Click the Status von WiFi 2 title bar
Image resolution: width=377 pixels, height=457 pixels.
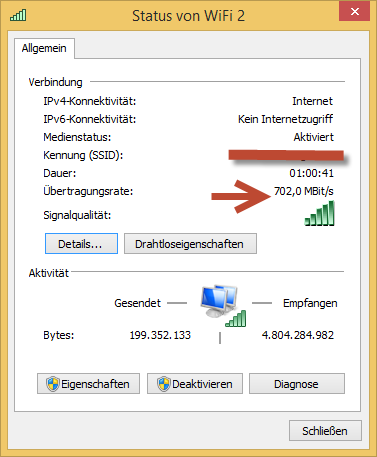coord(188,16)
